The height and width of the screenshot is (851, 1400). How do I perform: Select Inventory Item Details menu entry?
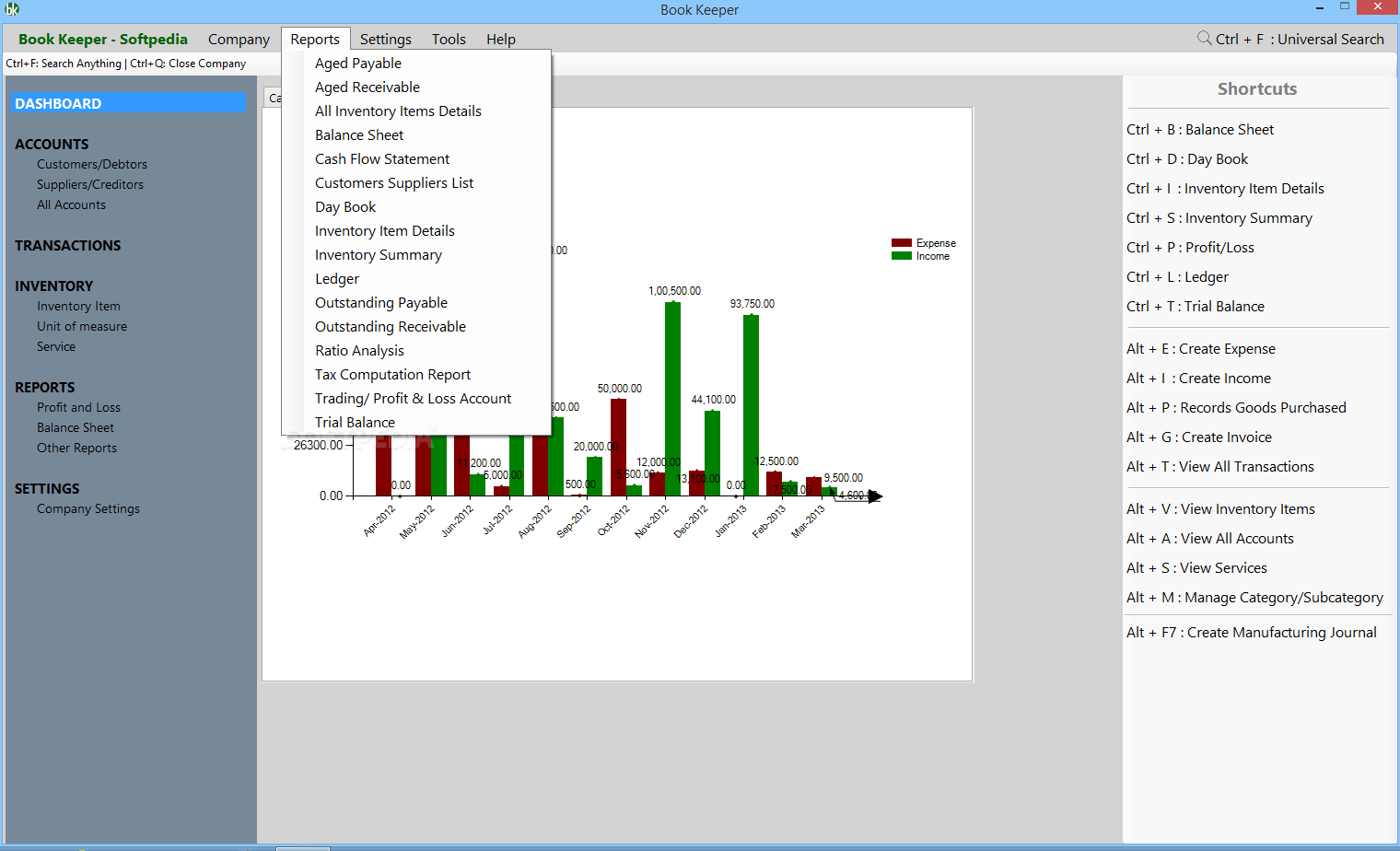tap(385, 230)
